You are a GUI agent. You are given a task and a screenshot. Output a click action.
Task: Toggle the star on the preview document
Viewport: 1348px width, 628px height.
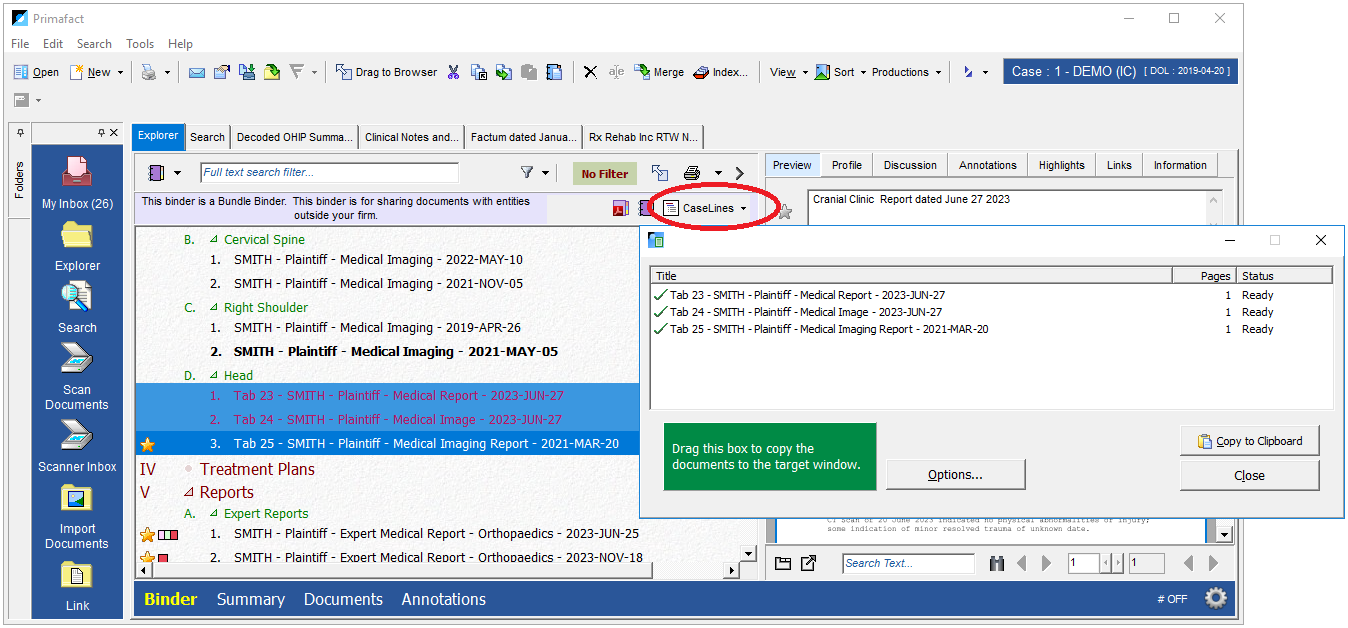(785, 212)
